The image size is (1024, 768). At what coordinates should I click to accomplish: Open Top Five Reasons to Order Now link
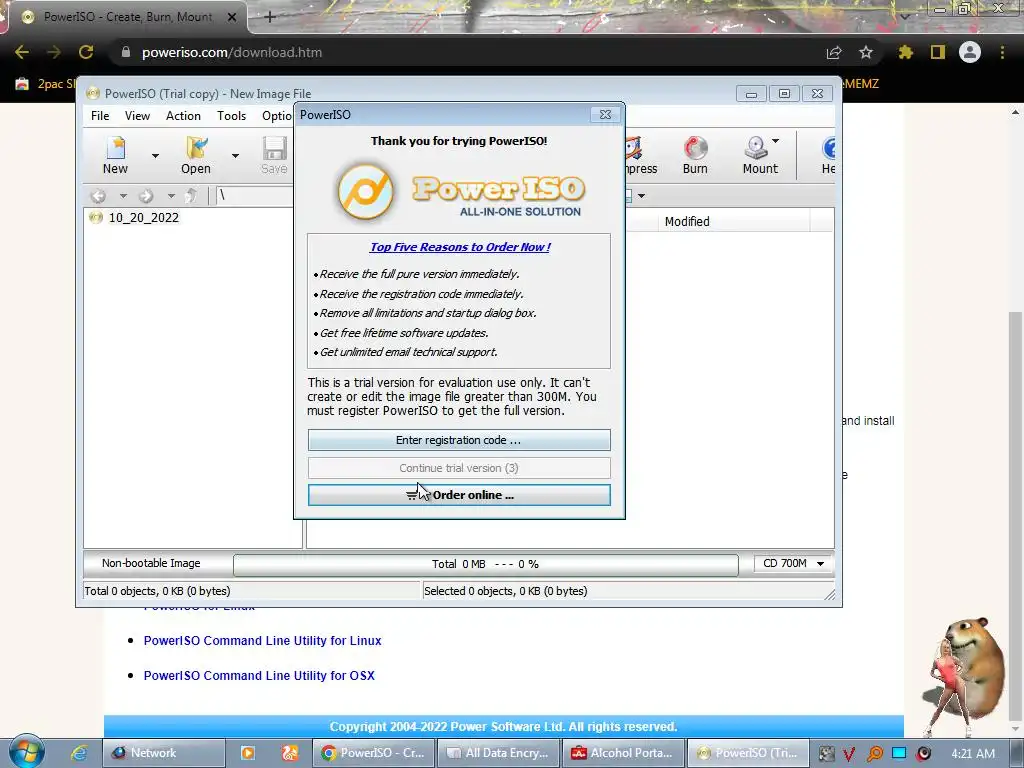coord(460,247)
